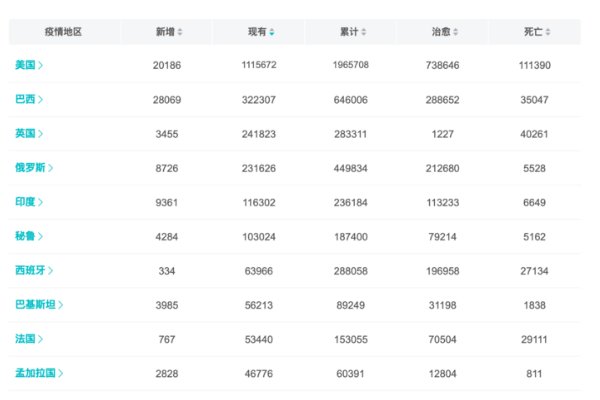This screenshot has height=400, width=600.
Task: Select 美国 recovered value 738646
Action: 442,65
